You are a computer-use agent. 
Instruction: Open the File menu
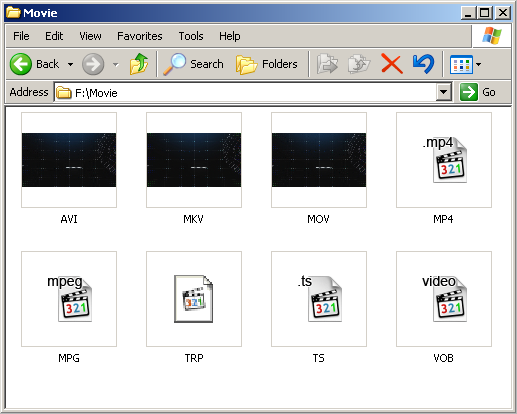tap(21, 36)
